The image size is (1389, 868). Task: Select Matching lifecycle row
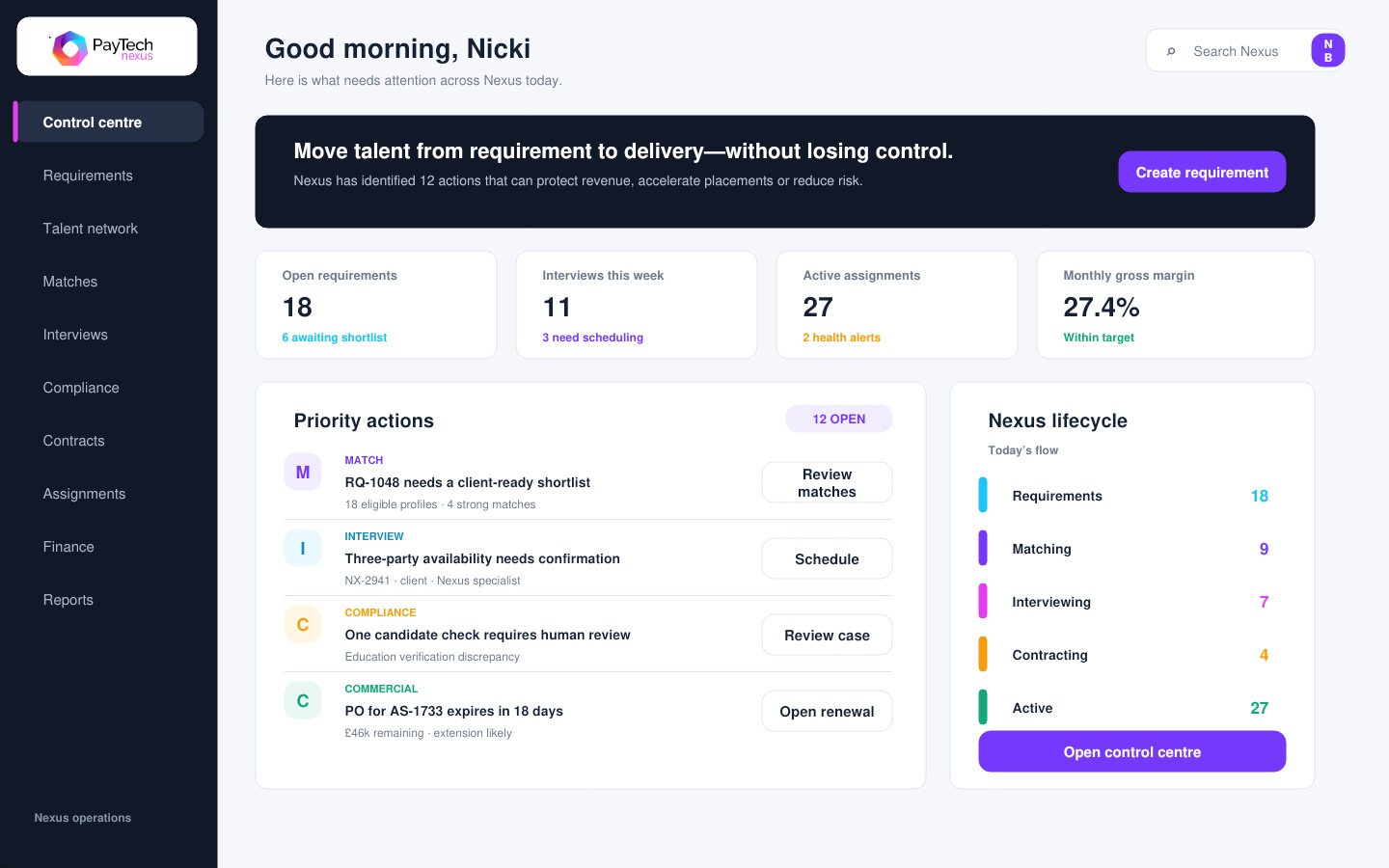(x=1132, y=549)
